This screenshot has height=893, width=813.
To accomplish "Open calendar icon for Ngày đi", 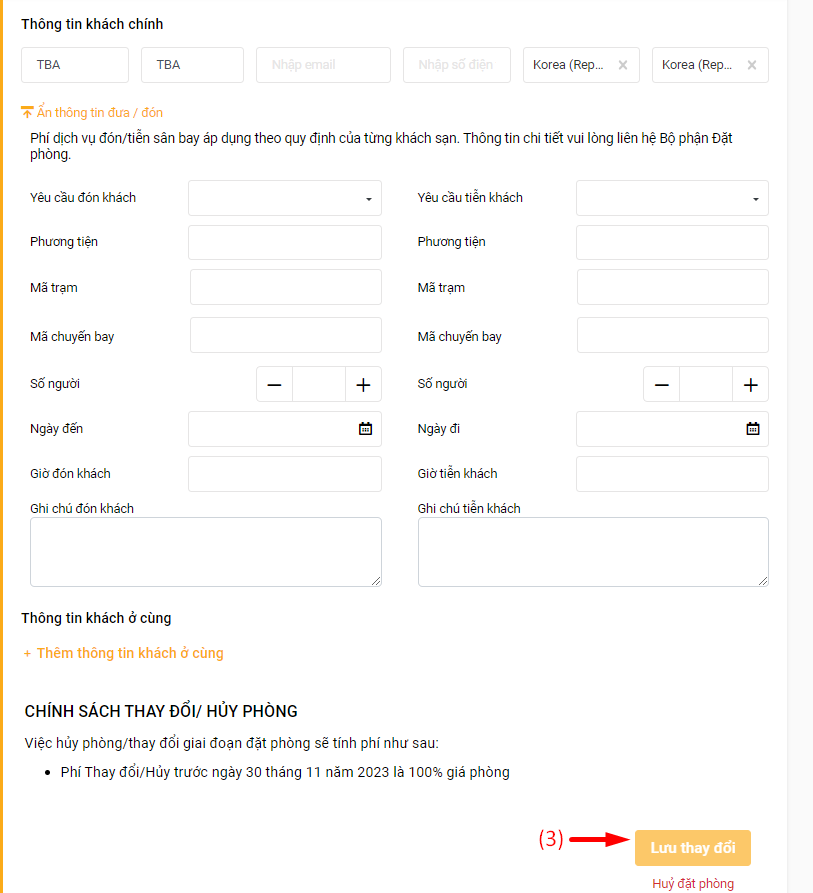I will [753, 429].
